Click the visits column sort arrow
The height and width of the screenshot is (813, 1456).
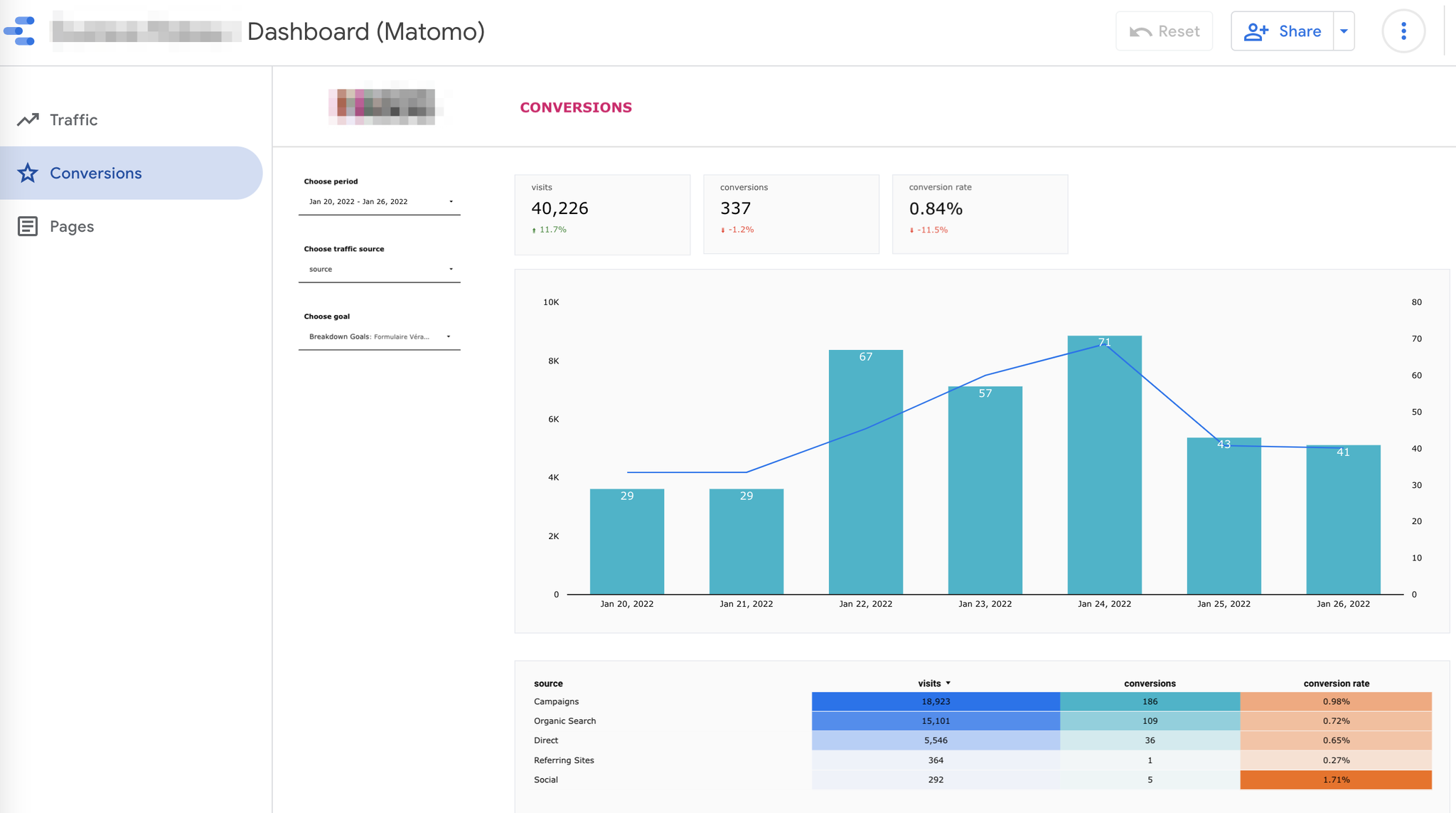pos(948,683)
